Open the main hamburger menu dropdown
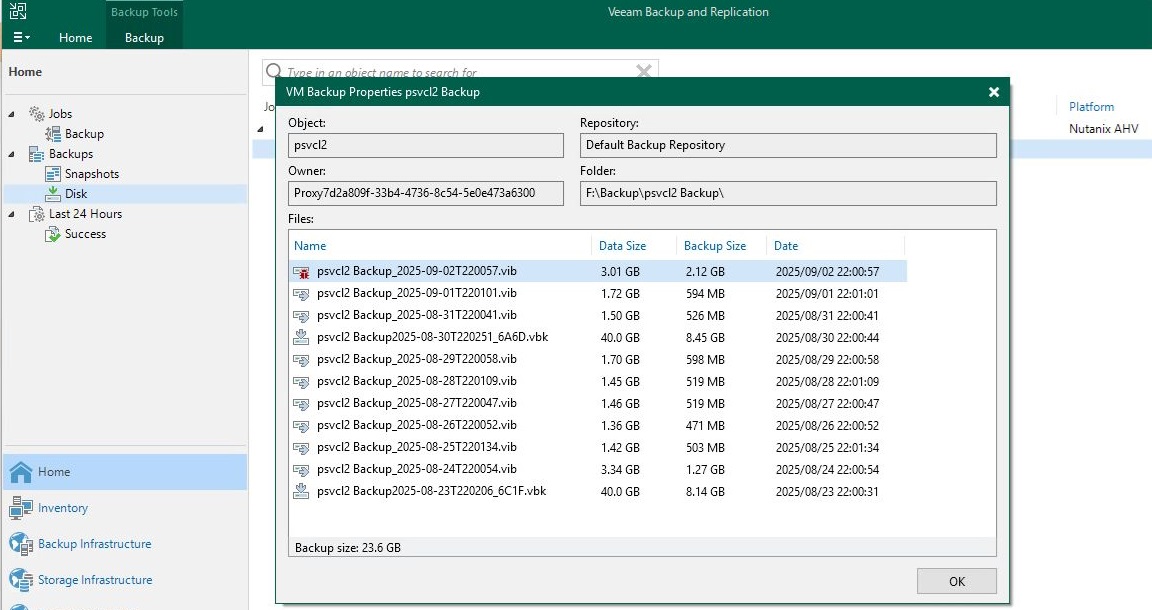 [21, 37]
